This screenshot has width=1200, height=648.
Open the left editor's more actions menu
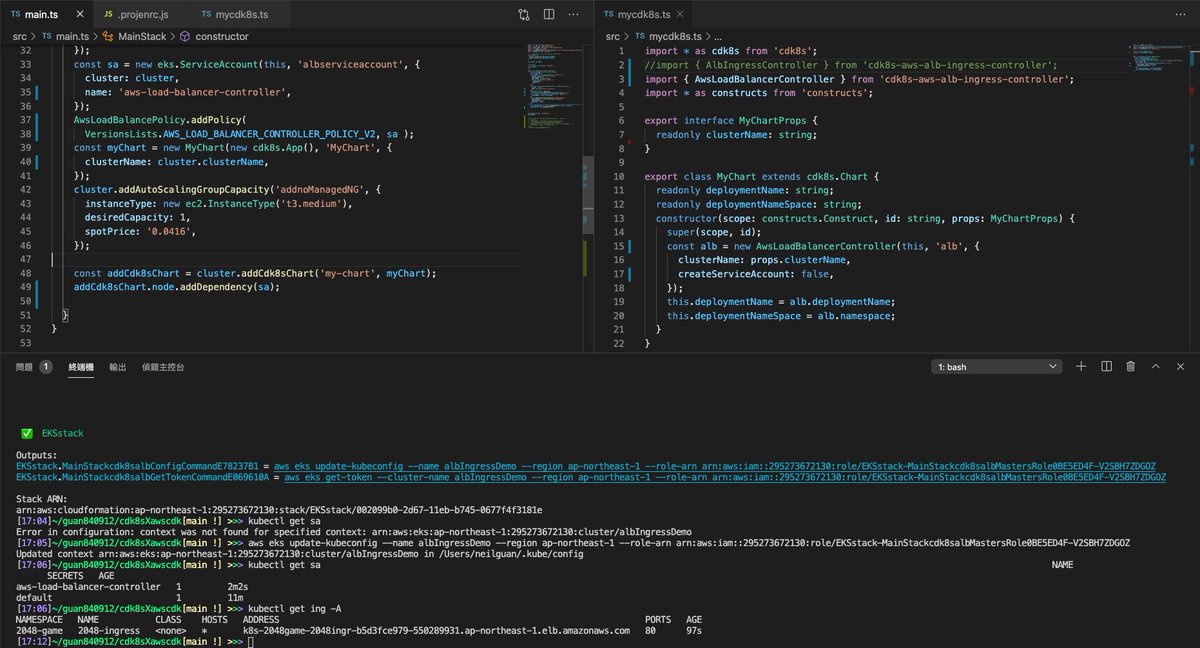[576, 15]
